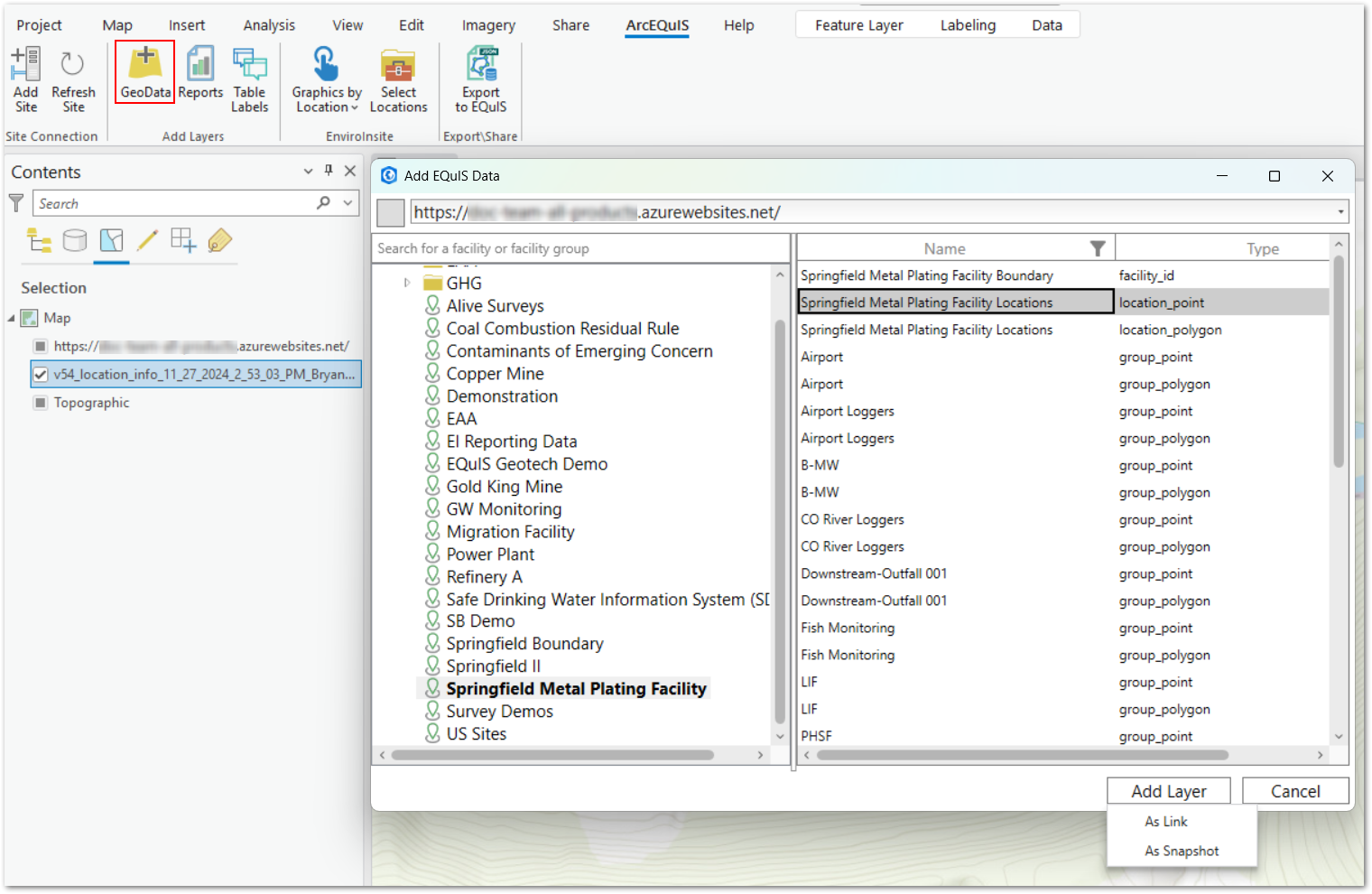The height and width of the screenshot is (894, 1372).
Task: Click the Cancel button
Action: click(1295, 791)
